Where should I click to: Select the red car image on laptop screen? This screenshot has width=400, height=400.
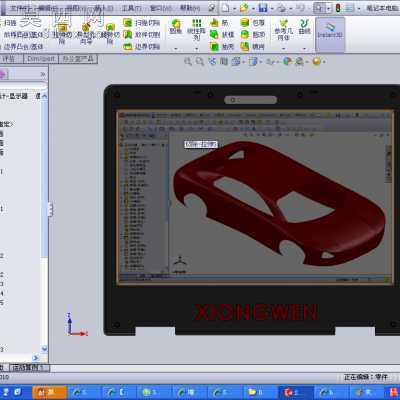279,203
